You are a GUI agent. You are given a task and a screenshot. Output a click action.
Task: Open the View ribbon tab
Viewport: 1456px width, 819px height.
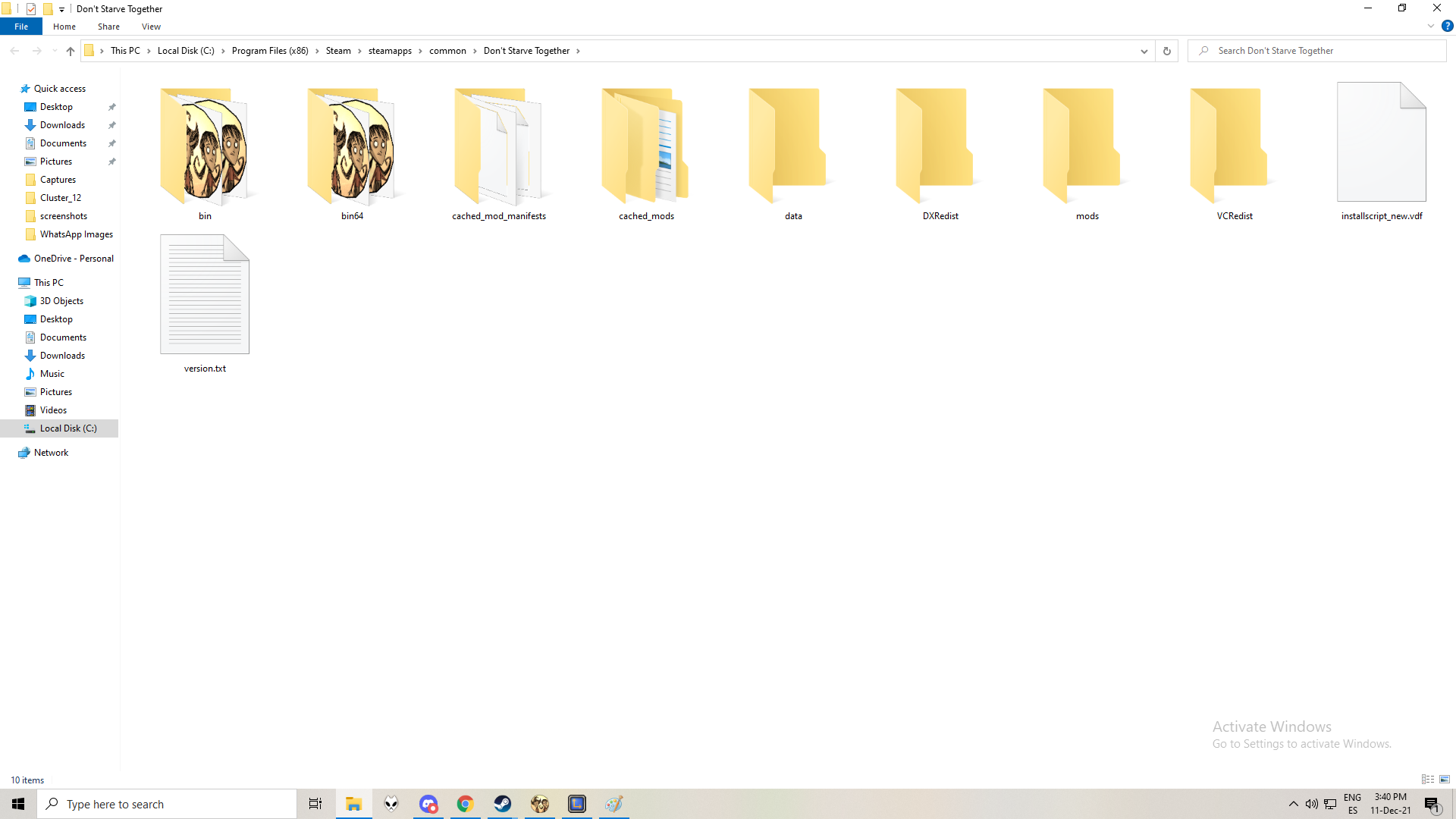(x=151, y=27)
